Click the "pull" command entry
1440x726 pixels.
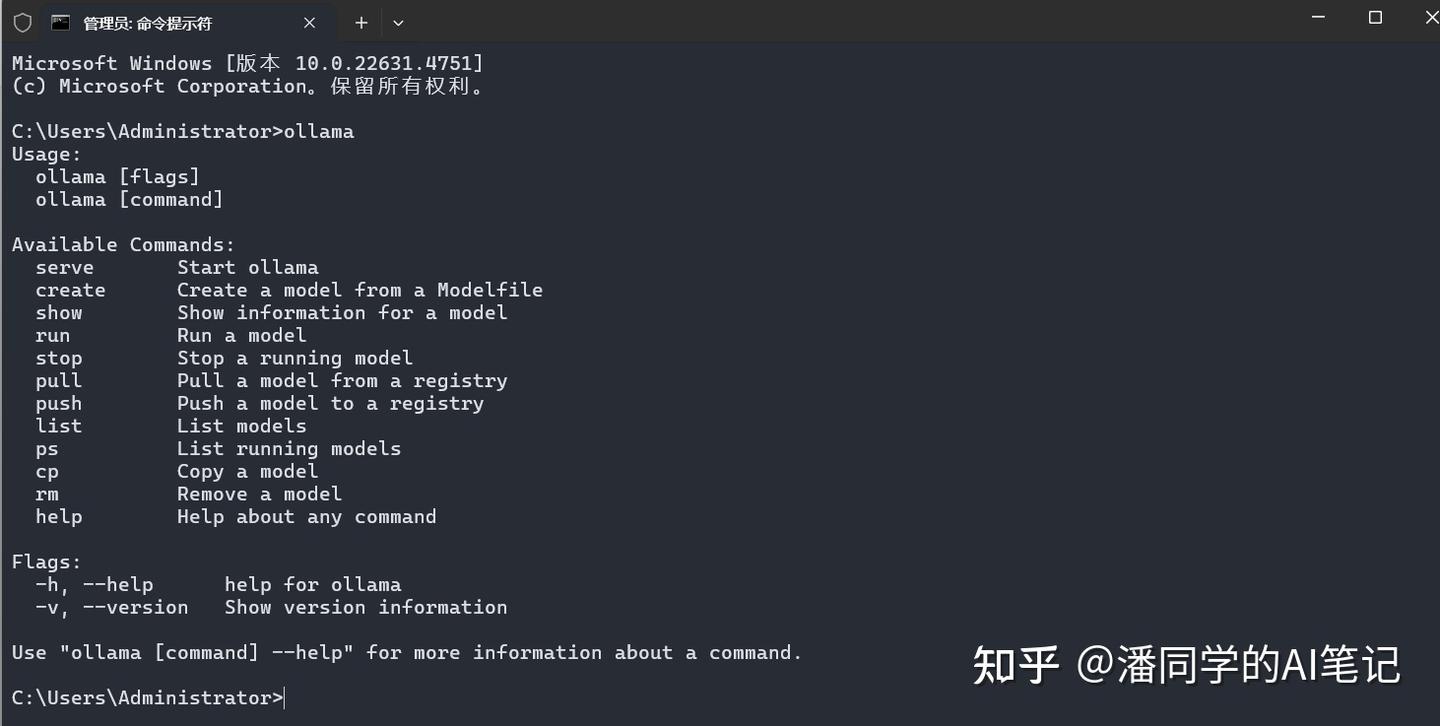pos(59,381)
